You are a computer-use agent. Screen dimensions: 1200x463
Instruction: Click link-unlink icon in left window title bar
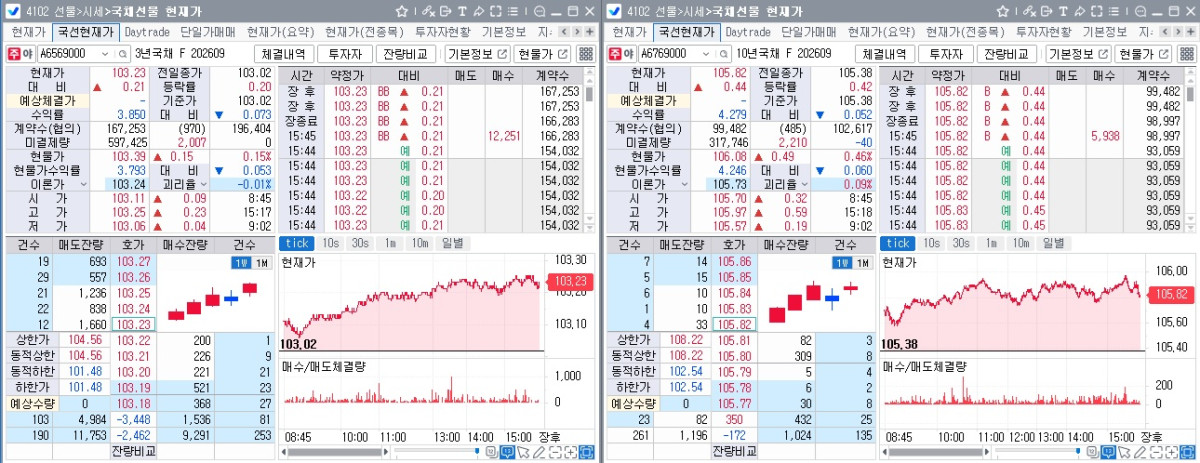coord(428,11)
